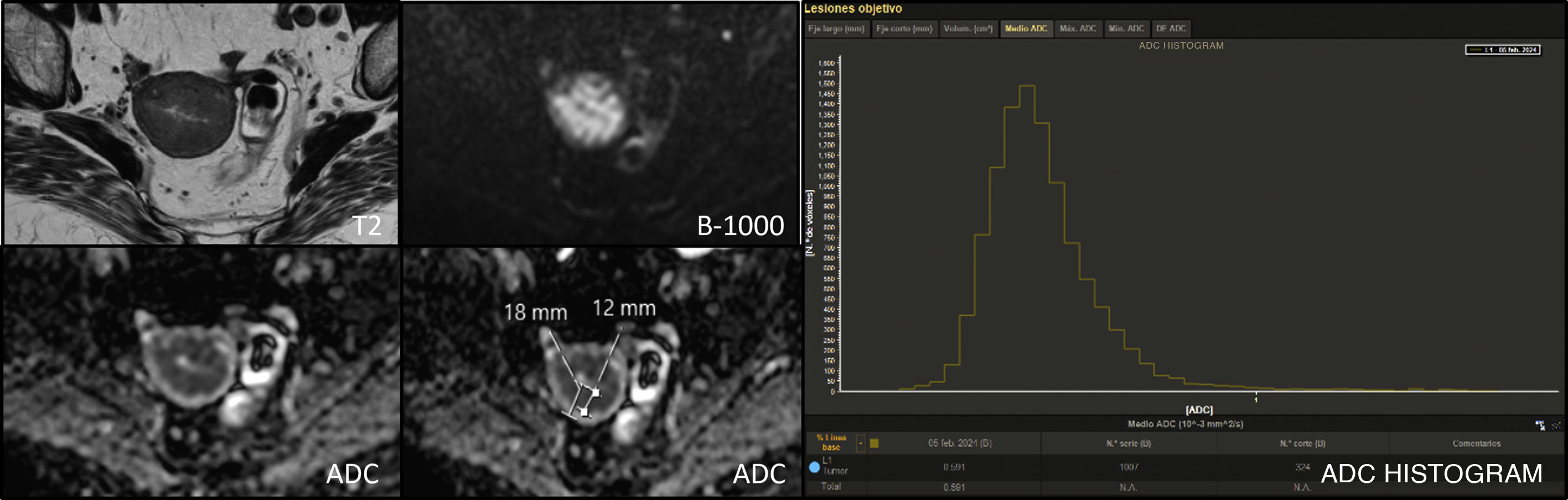Click the 18 mm measurement label
Screen dimensions: 1568x500
535,312
